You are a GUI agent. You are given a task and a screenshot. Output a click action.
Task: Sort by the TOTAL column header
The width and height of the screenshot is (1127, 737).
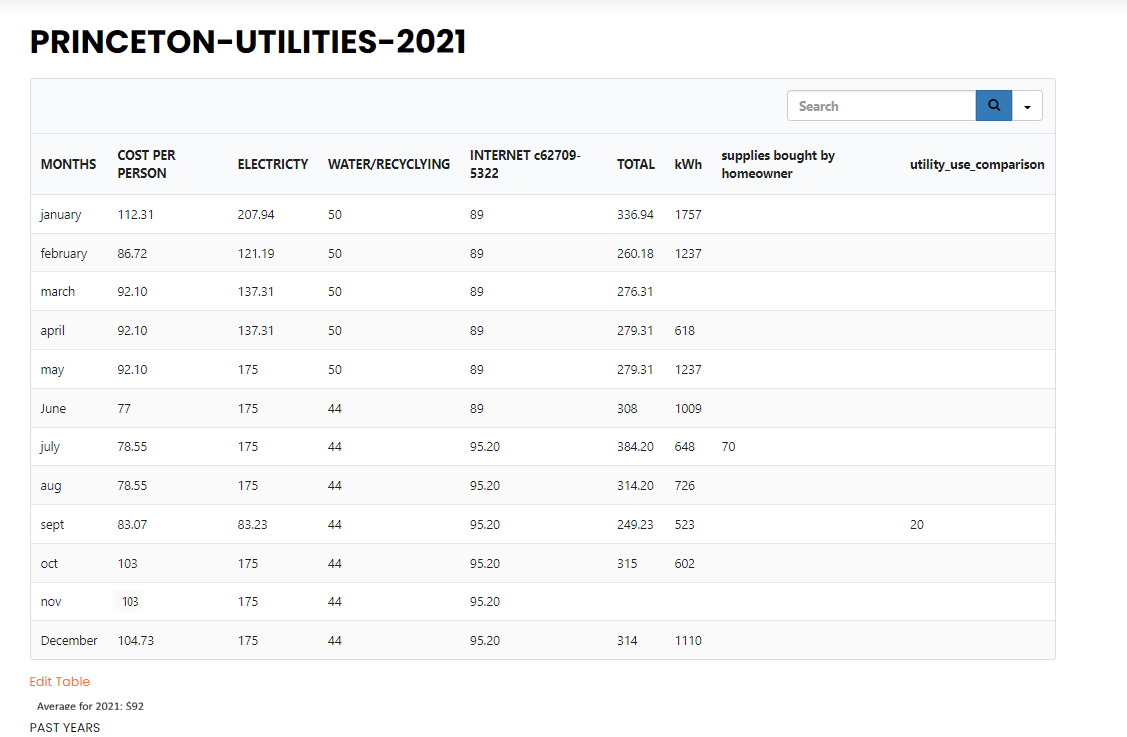click(635, 164)
